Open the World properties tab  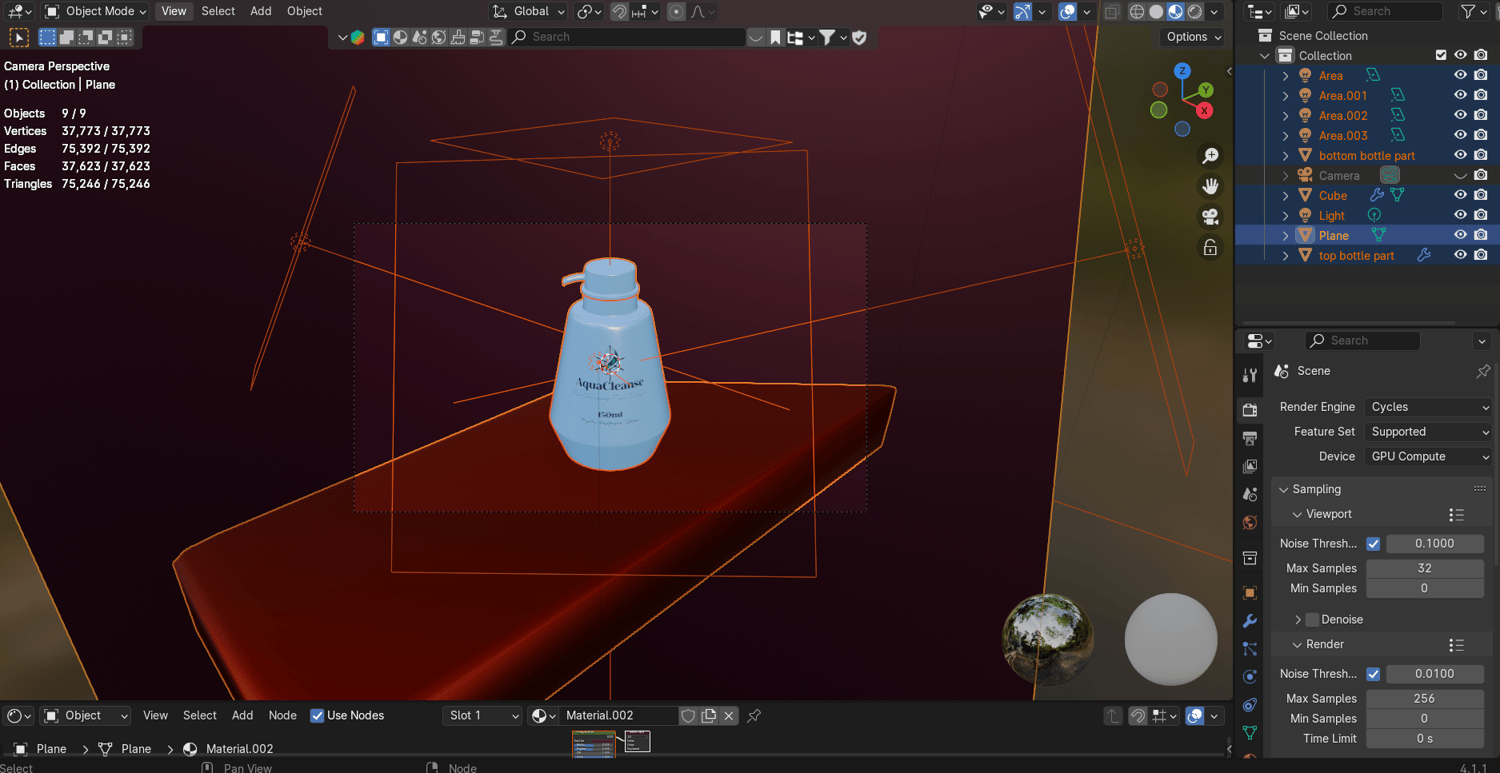1250,523
